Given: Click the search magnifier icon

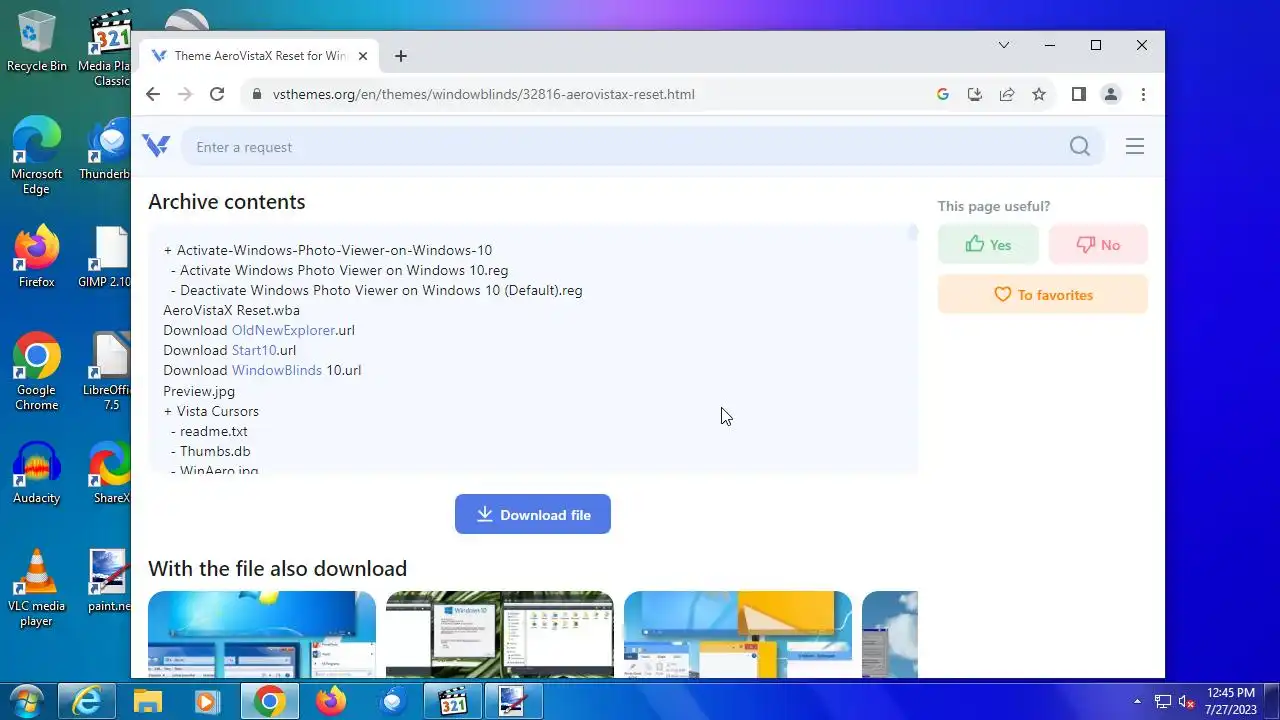Looking at the screenshot, I should click(1080, 146).
